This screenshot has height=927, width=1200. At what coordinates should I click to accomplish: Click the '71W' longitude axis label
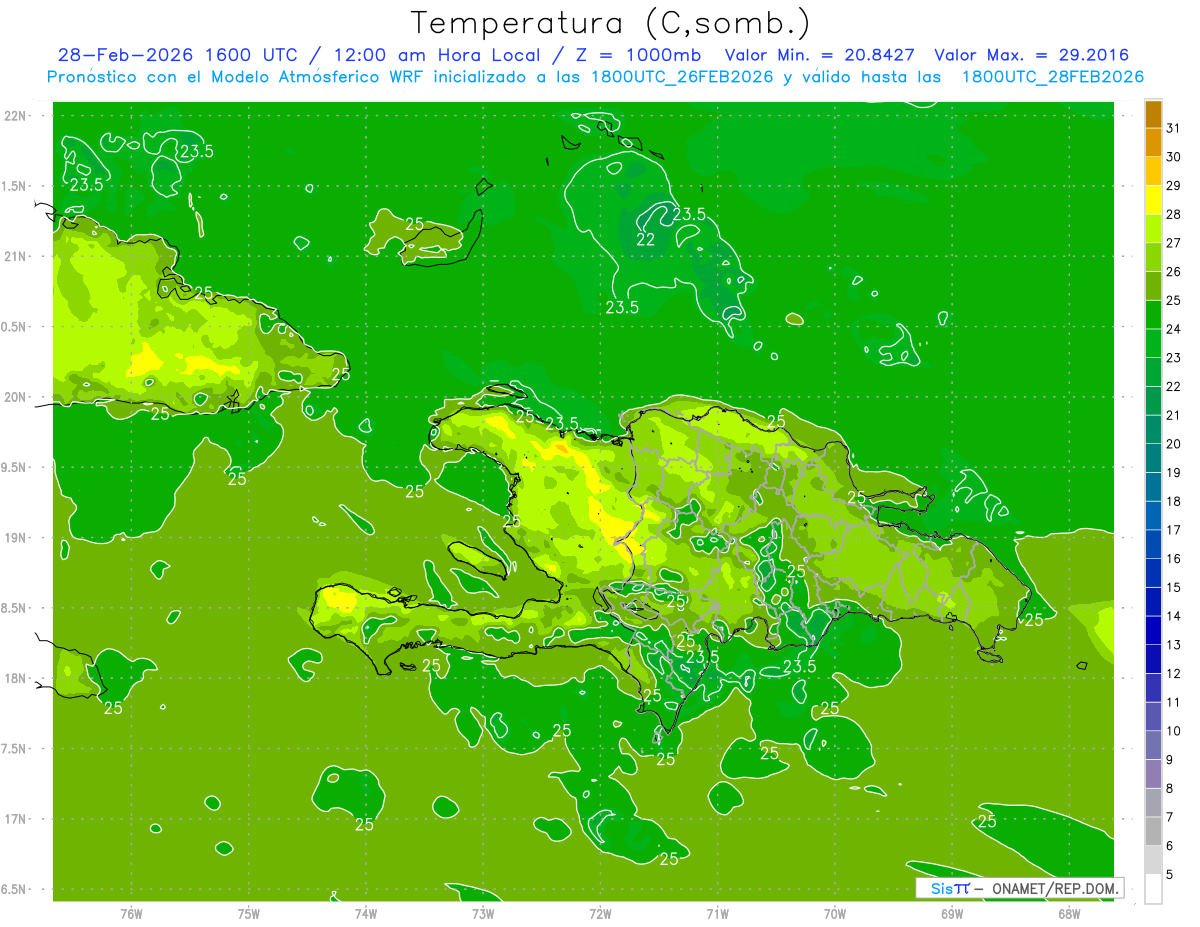click(x=717, y=913)
